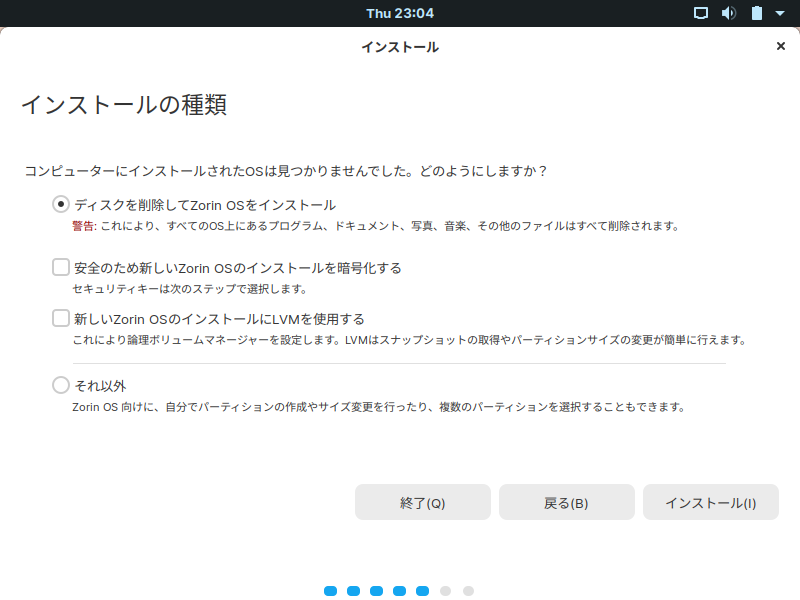800x600 pixels.
Task: Click the Zorin OS 向けに partitioning description text
Action: (x=379, y=407)
